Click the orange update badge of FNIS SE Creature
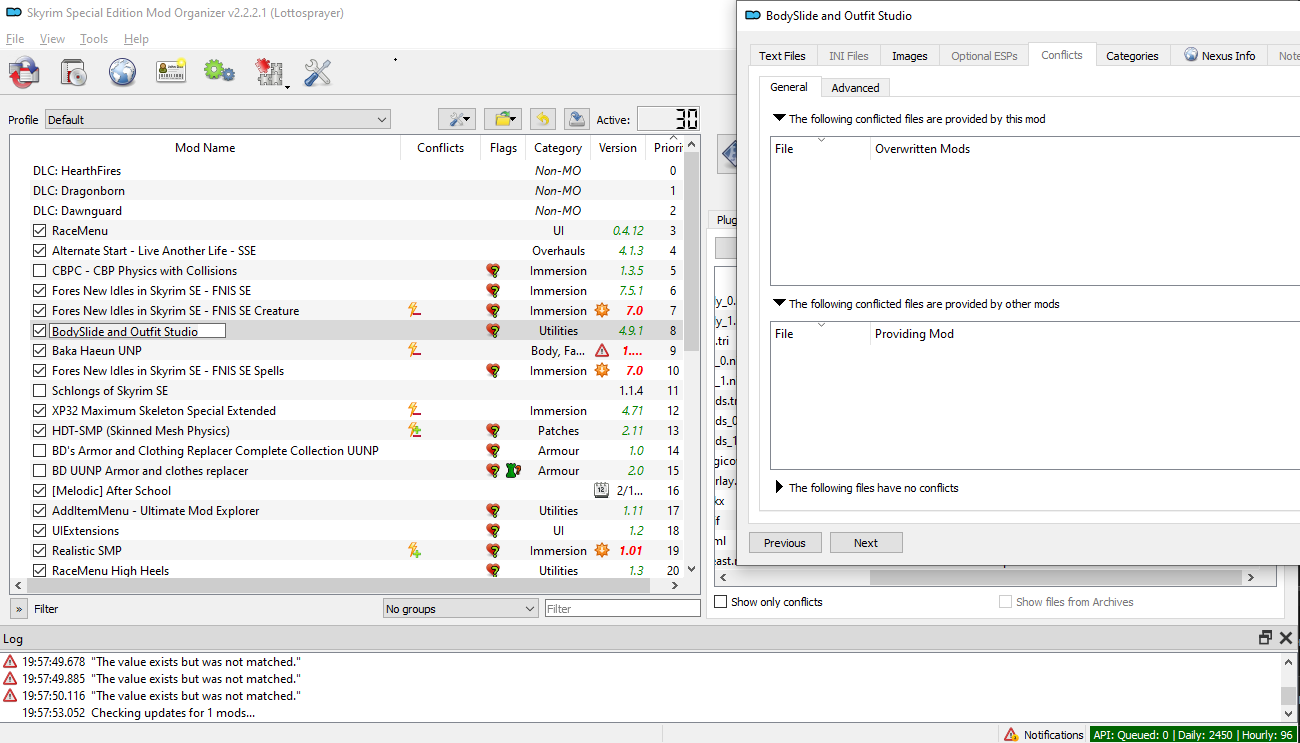This screenshot has width=1300, height=743. point(602,310)
